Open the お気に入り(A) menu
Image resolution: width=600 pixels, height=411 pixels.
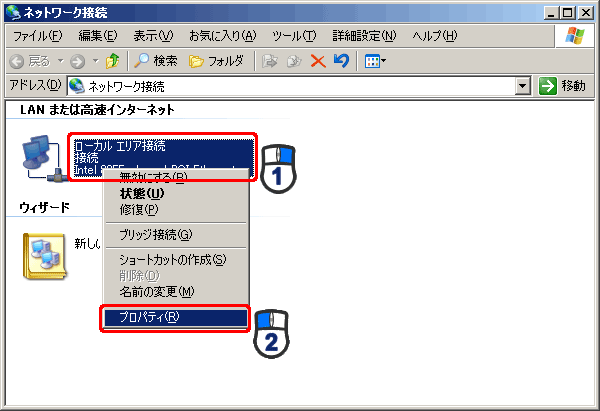pos(222,36)
